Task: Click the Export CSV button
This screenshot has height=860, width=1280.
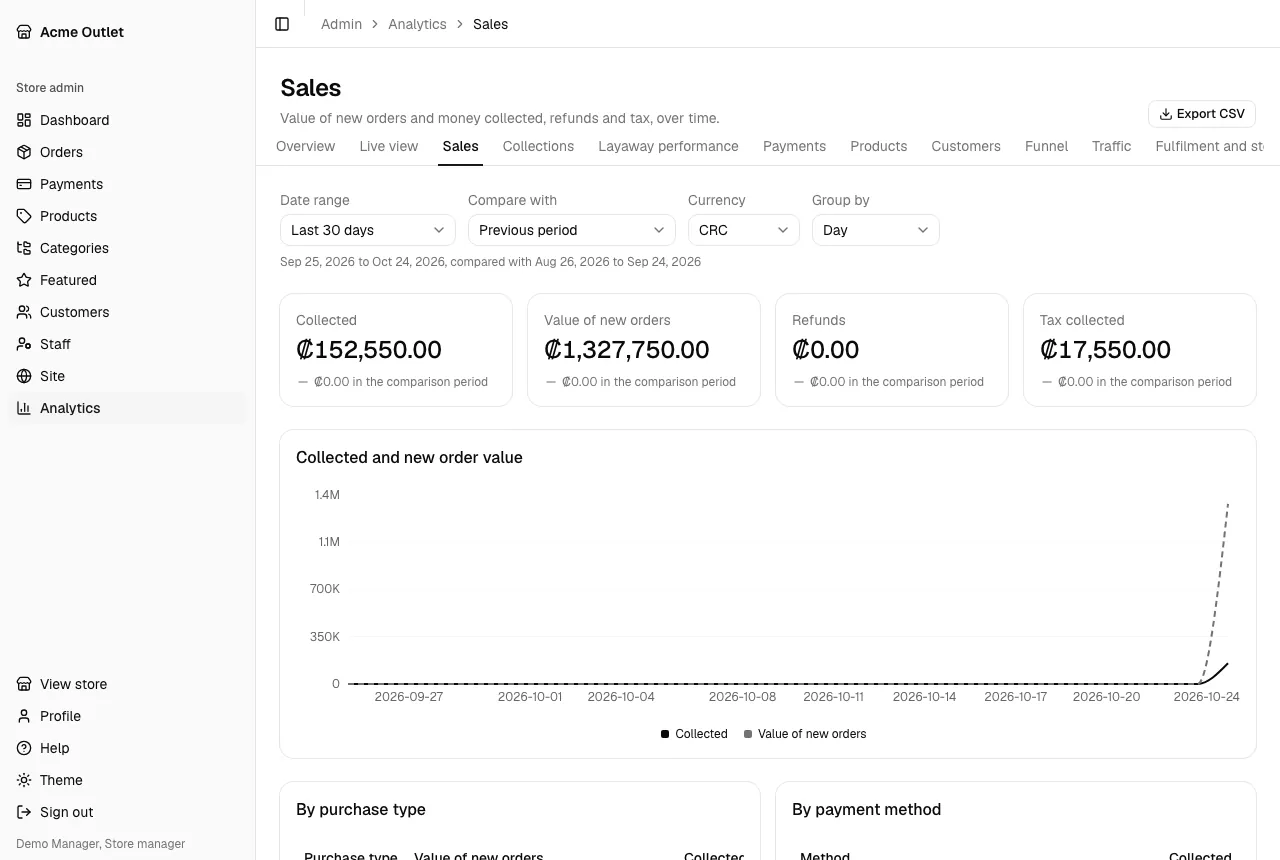Action: [x=1202, y=114]
